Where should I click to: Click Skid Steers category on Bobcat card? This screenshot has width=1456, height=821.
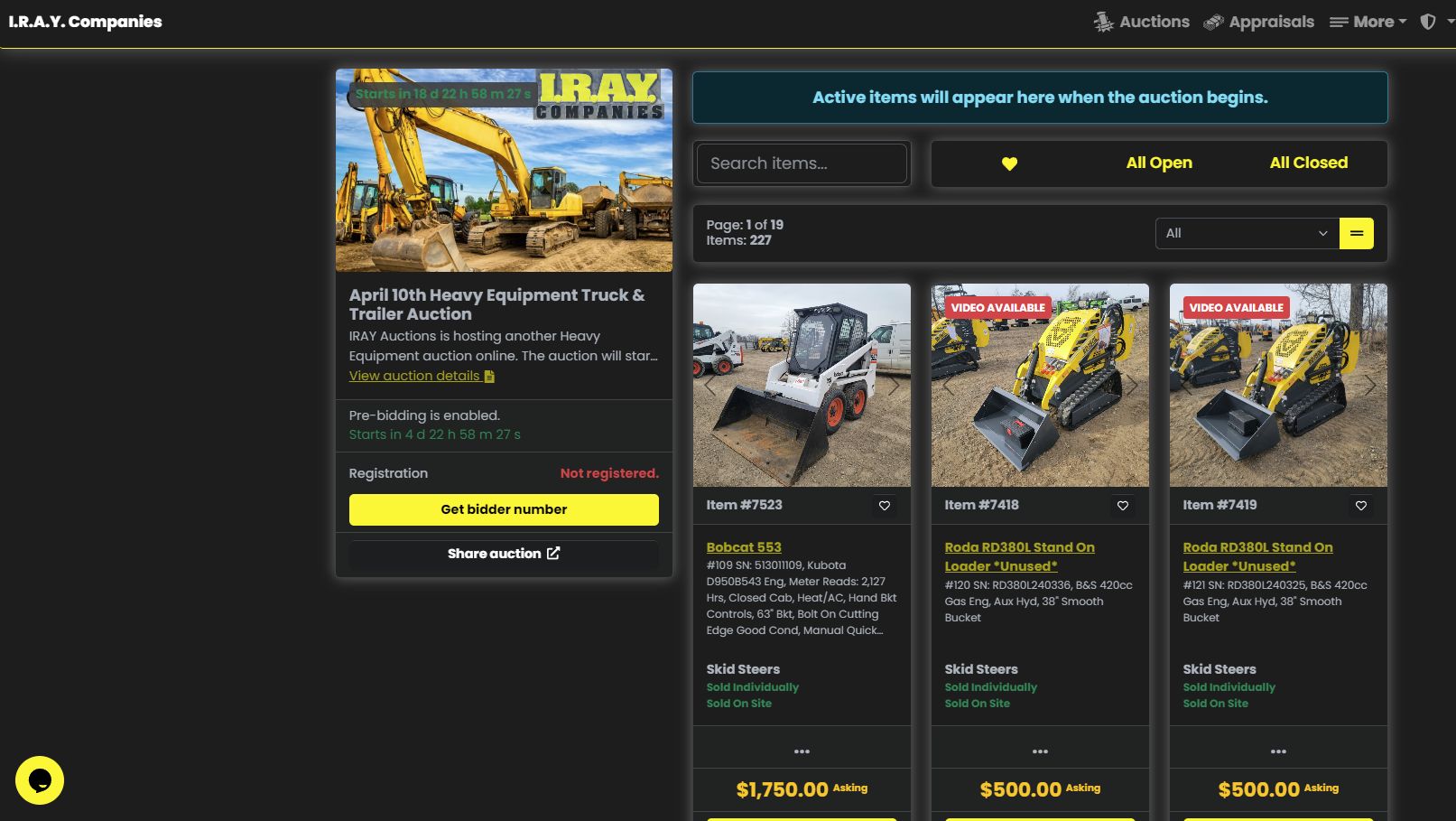coord(743,669)
